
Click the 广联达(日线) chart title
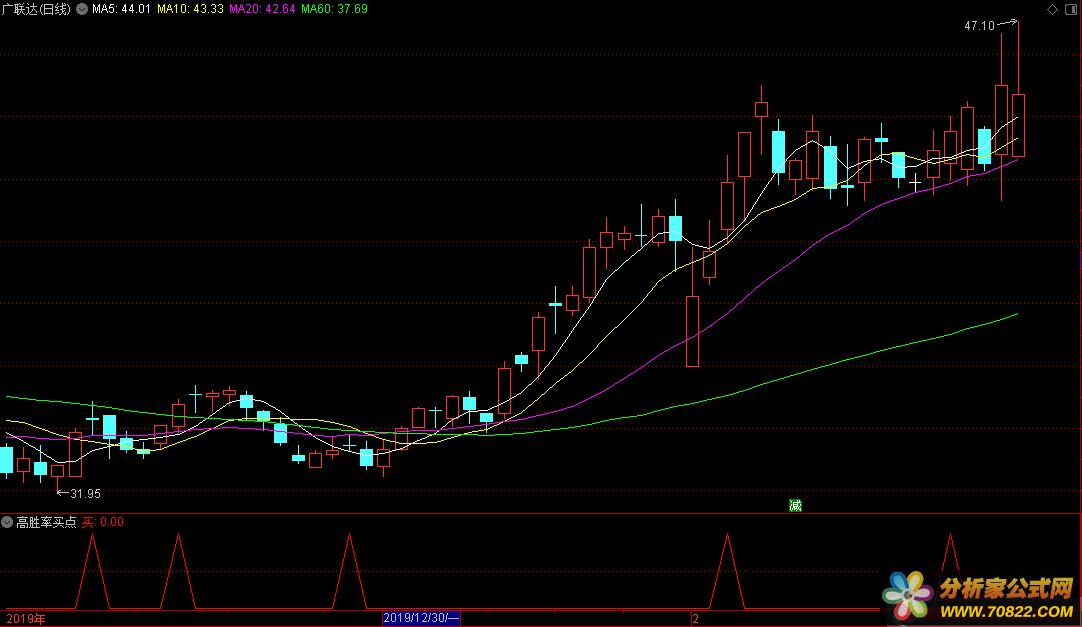tap(37, 9)
